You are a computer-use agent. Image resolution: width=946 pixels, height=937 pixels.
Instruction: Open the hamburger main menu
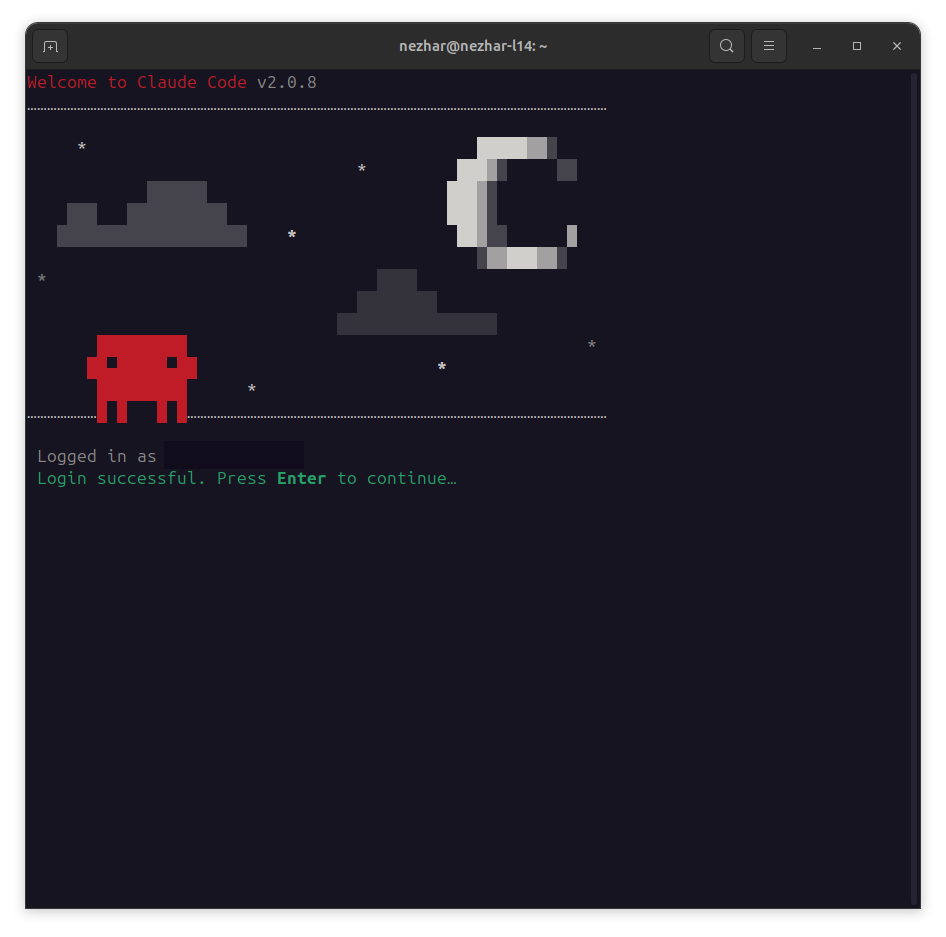point(769,46)
